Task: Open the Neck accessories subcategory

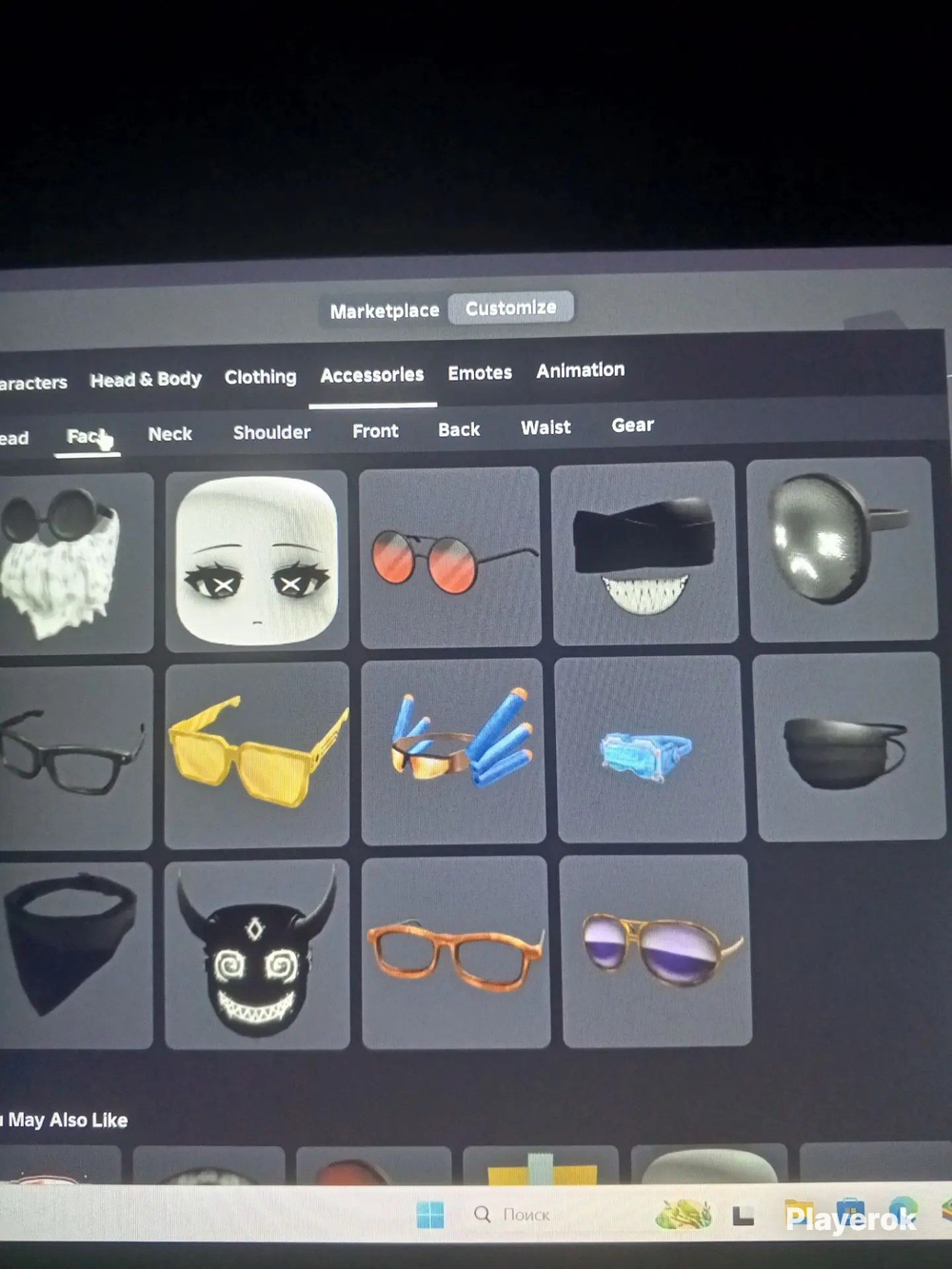Action: [x=169, y=434]
